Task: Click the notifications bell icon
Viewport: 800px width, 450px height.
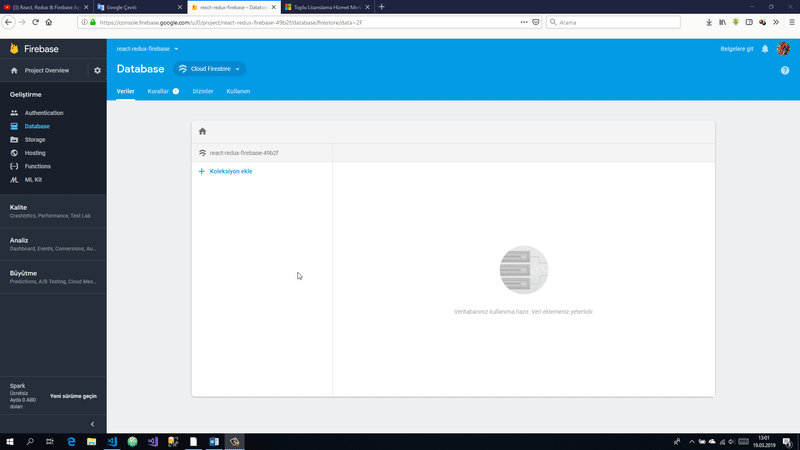Action: click(x=765, y=49)
